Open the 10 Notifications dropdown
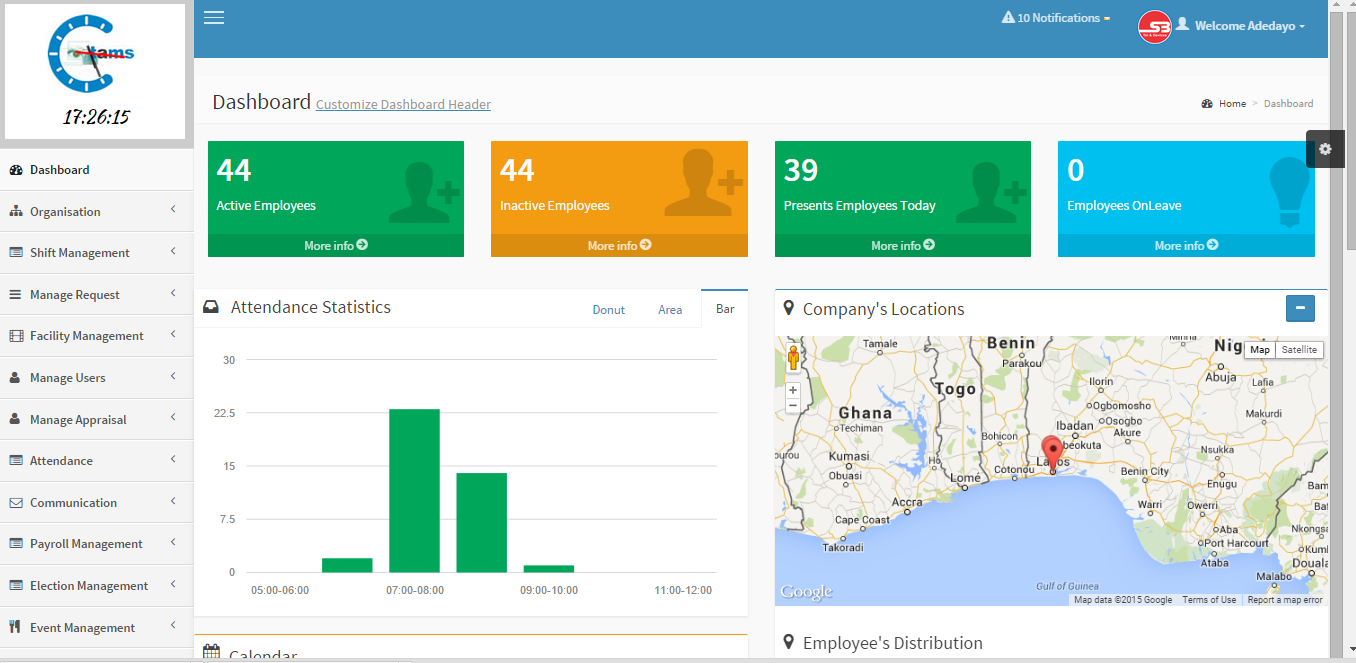 [x=1056, y=18]
